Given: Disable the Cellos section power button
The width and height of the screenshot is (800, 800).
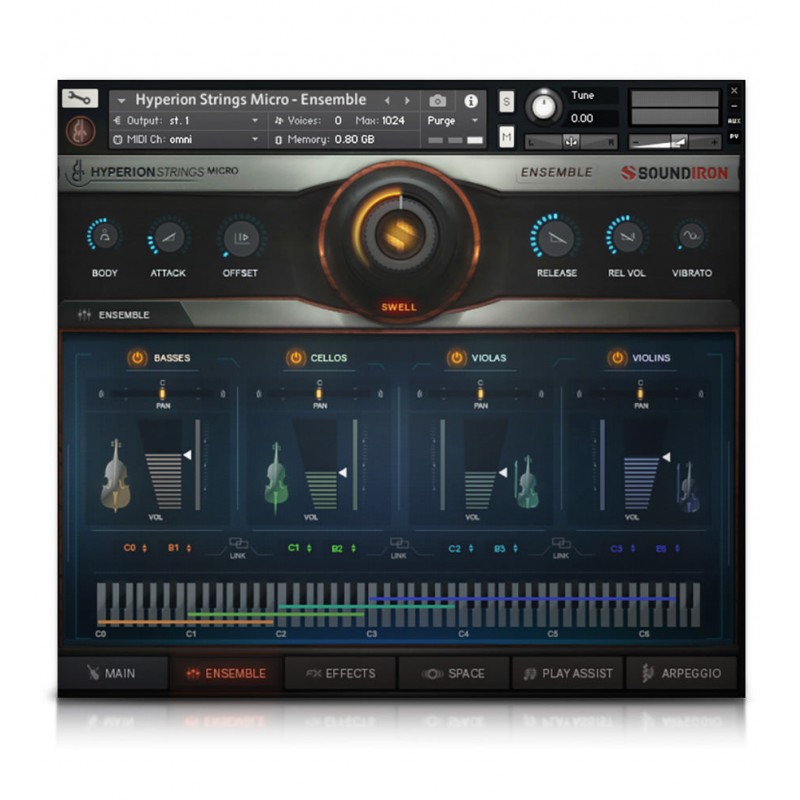Looking at the screenshot, I should point(295,358).
